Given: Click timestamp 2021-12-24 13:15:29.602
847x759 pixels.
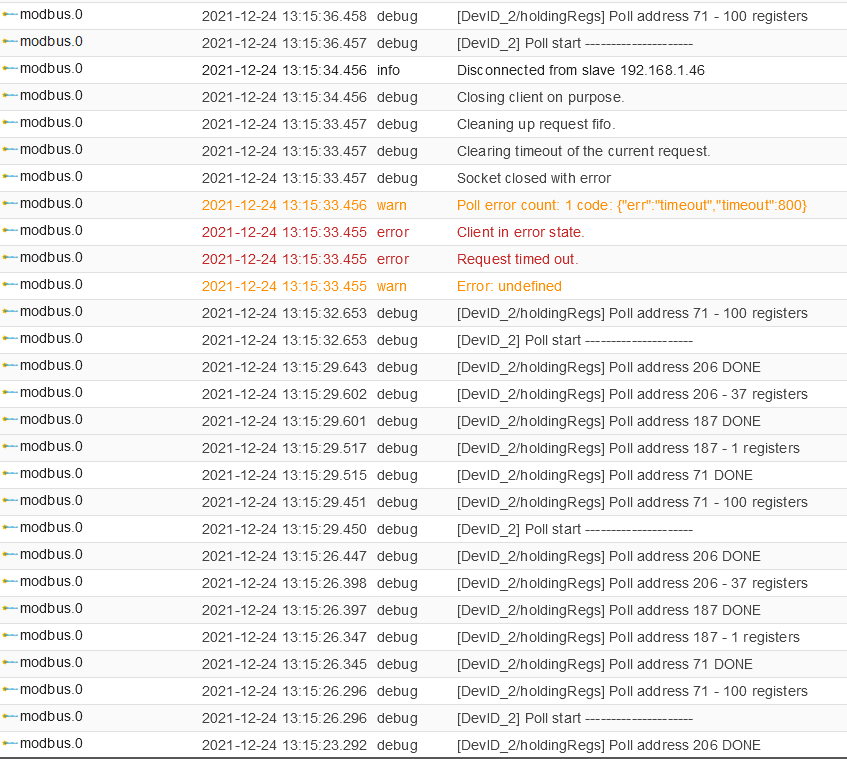Looking at the screenshot, I should pos(284,394).
